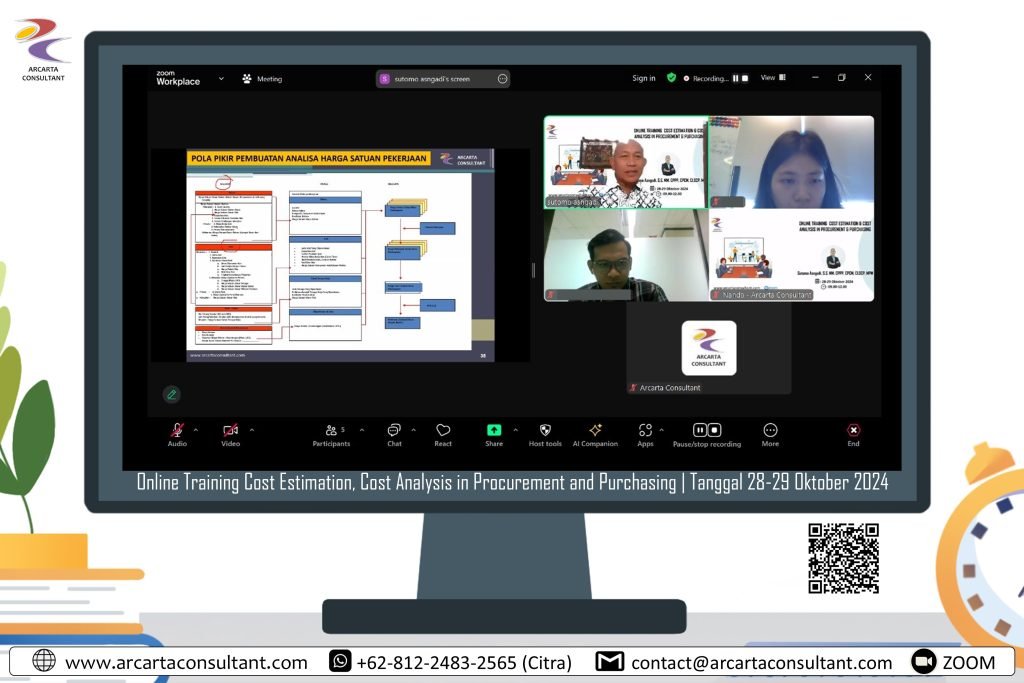Click the Sign in link

point(644,78)
